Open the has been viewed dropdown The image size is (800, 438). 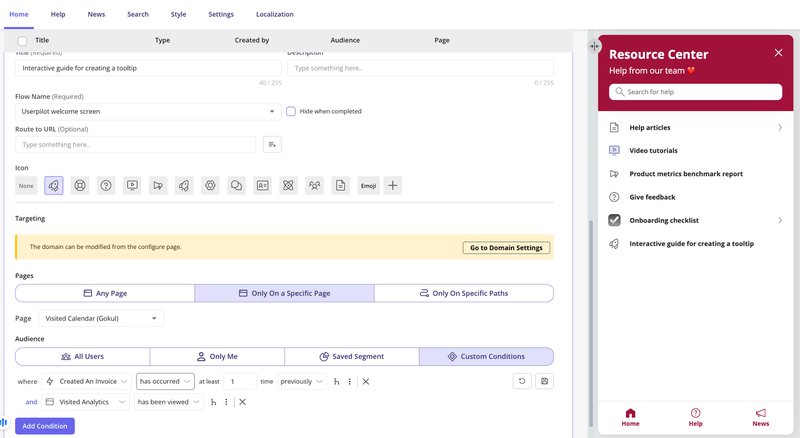168,402
